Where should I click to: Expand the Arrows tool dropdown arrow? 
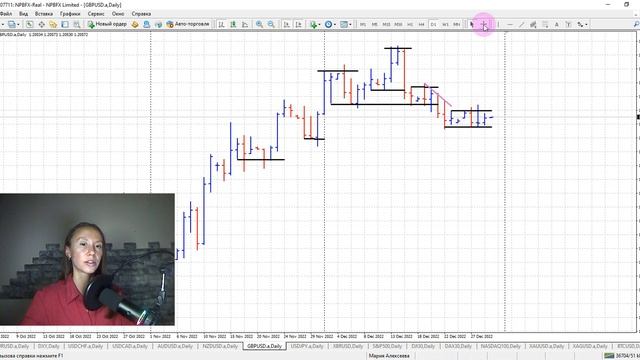coord(587,24)
